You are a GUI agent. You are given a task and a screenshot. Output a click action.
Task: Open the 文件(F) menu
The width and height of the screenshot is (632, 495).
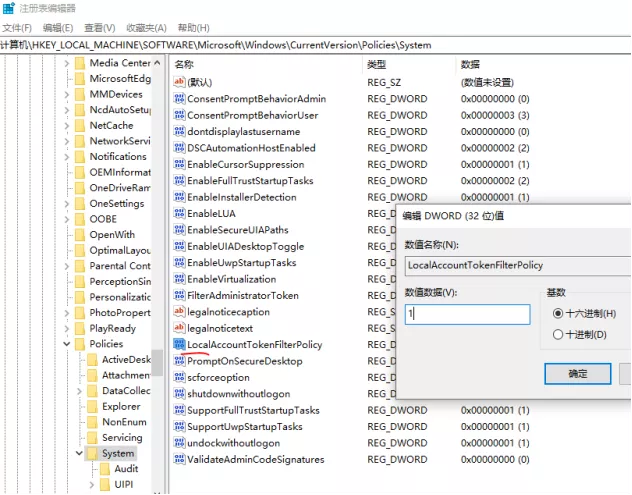[x=17, y=28]
